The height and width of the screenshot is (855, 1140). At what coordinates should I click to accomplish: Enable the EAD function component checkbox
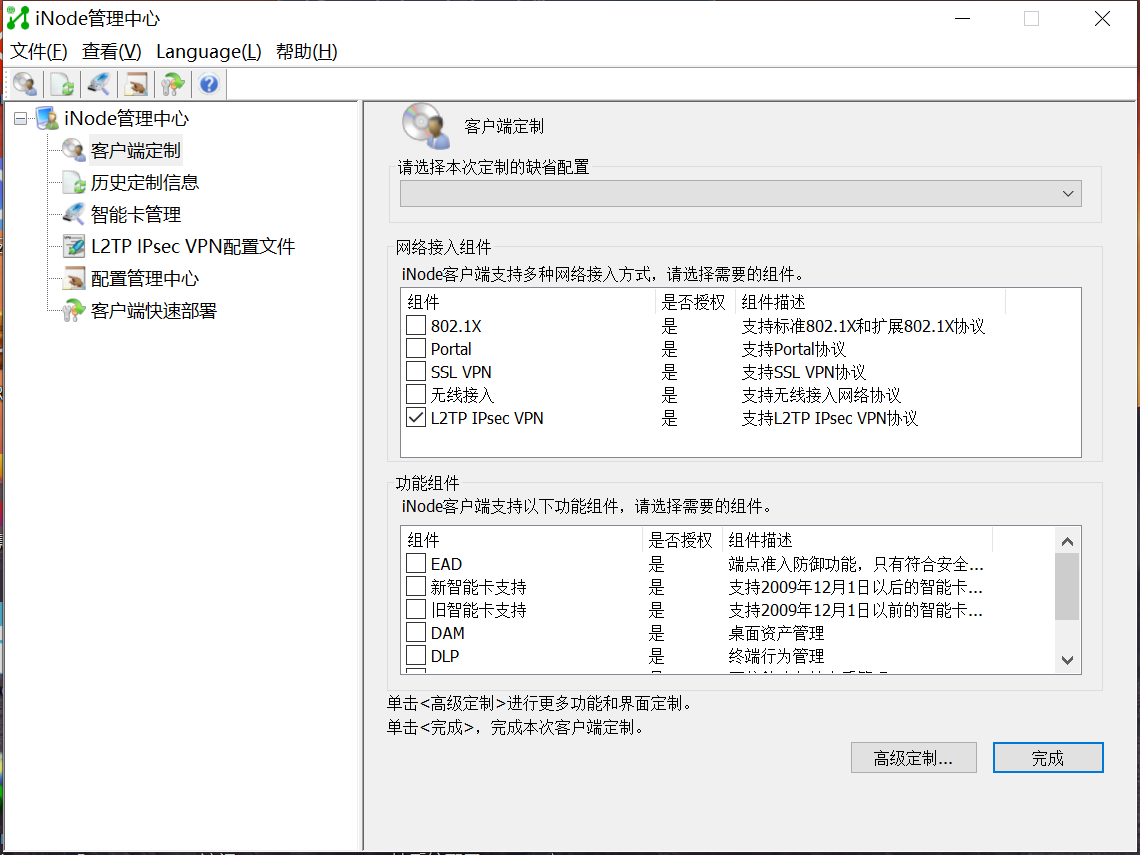coord(416,563)
